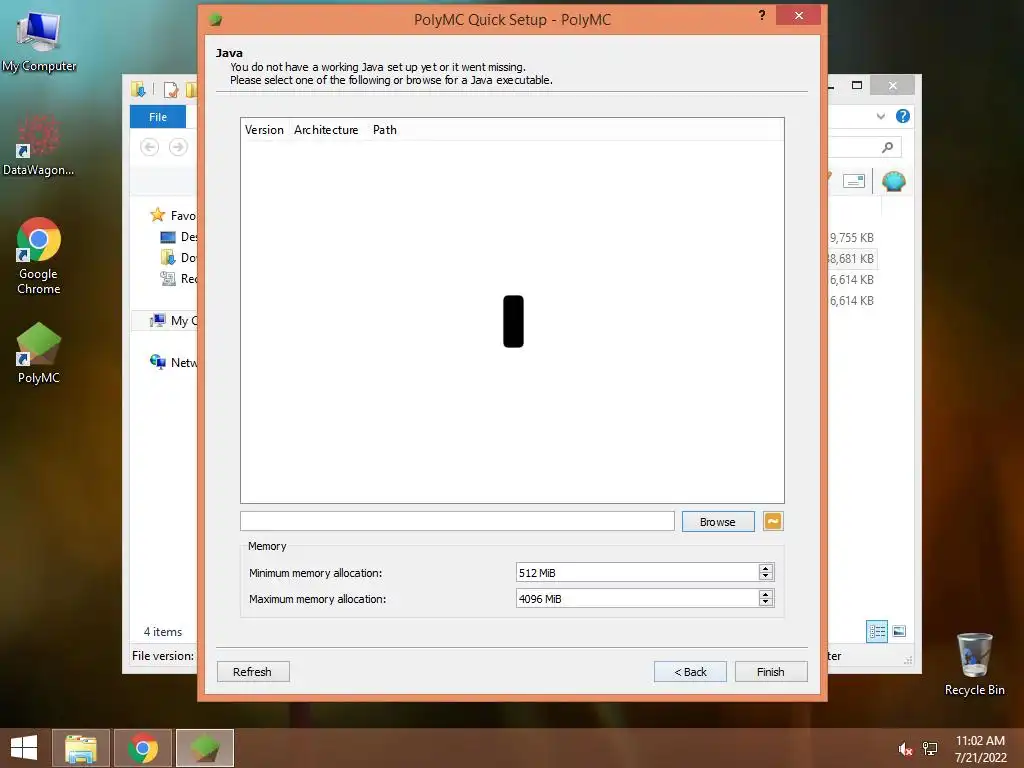Click PolyMC icon in dialog title bar
1024x768 pixels.
(216, 20)
